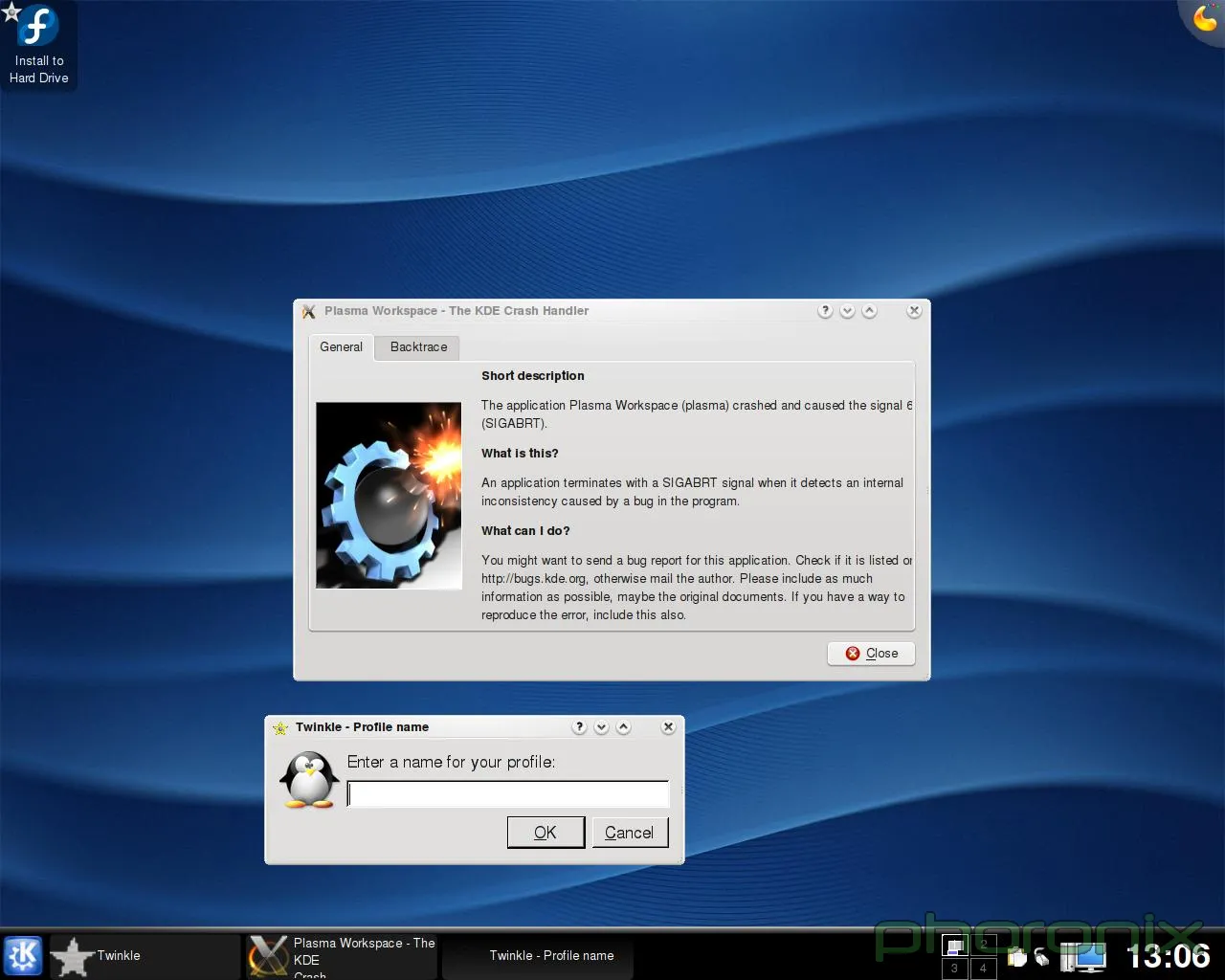This screenshot has height=980, width=1225.
Task: Click the What is this? heading
Action: coord(520,453)
